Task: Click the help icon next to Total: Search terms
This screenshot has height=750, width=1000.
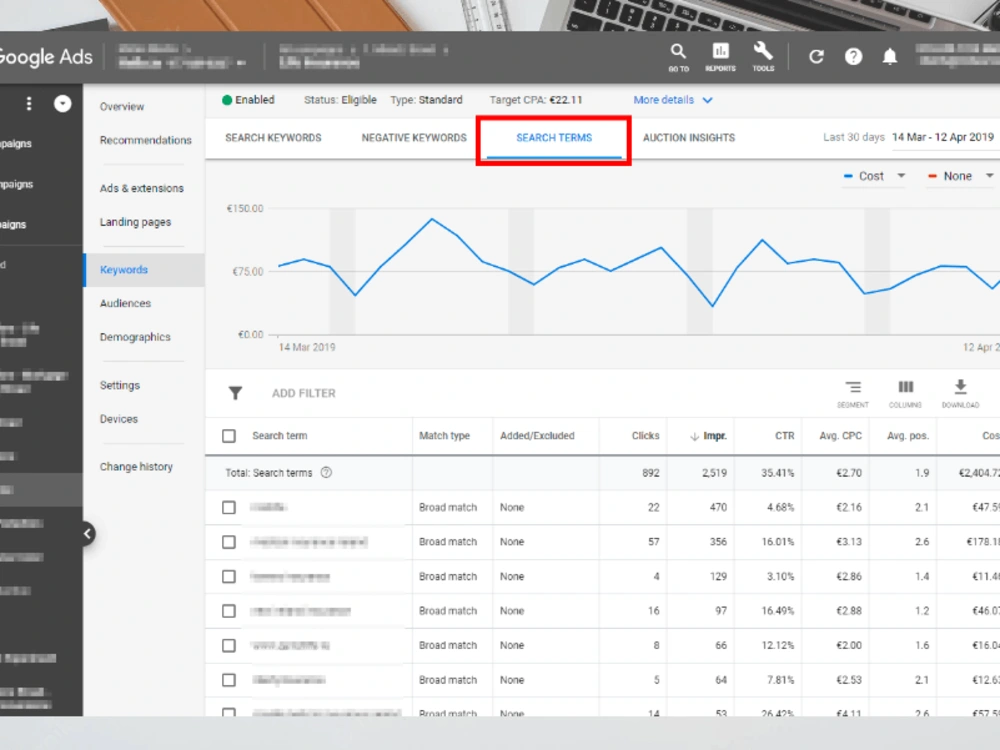Action: (327, 473)
